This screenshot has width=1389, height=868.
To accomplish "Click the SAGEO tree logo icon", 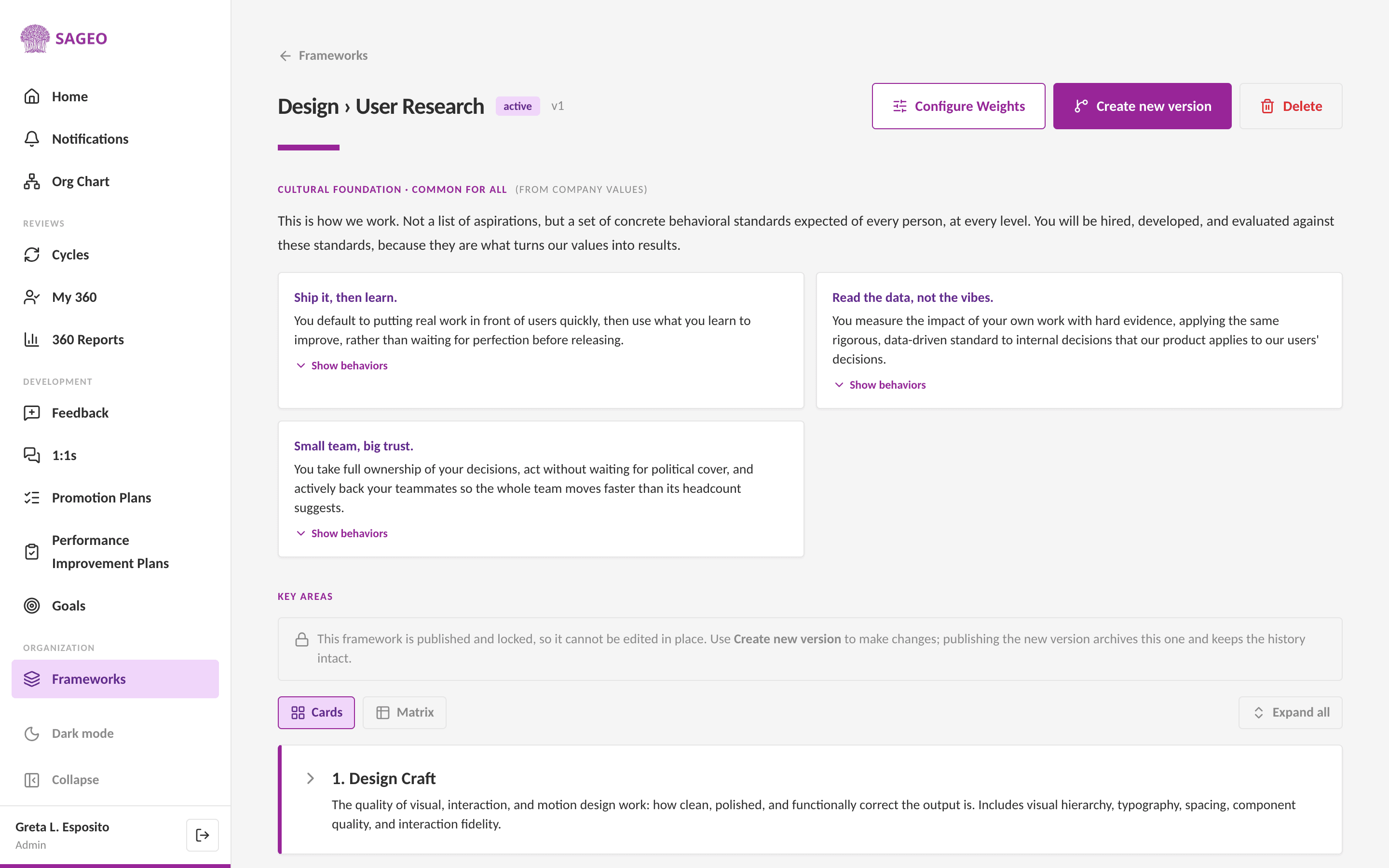I will [x=35, y=39].
